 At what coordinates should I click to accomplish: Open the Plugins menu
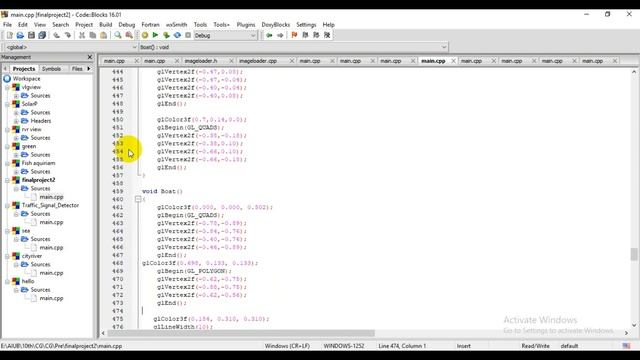(246, 24)
